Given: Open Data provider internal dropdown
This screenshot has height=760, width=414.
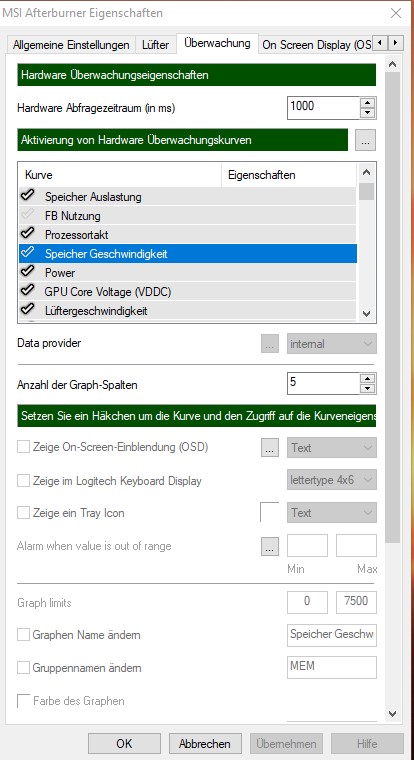Looking at the screenshot, I should tap(332, 344).
